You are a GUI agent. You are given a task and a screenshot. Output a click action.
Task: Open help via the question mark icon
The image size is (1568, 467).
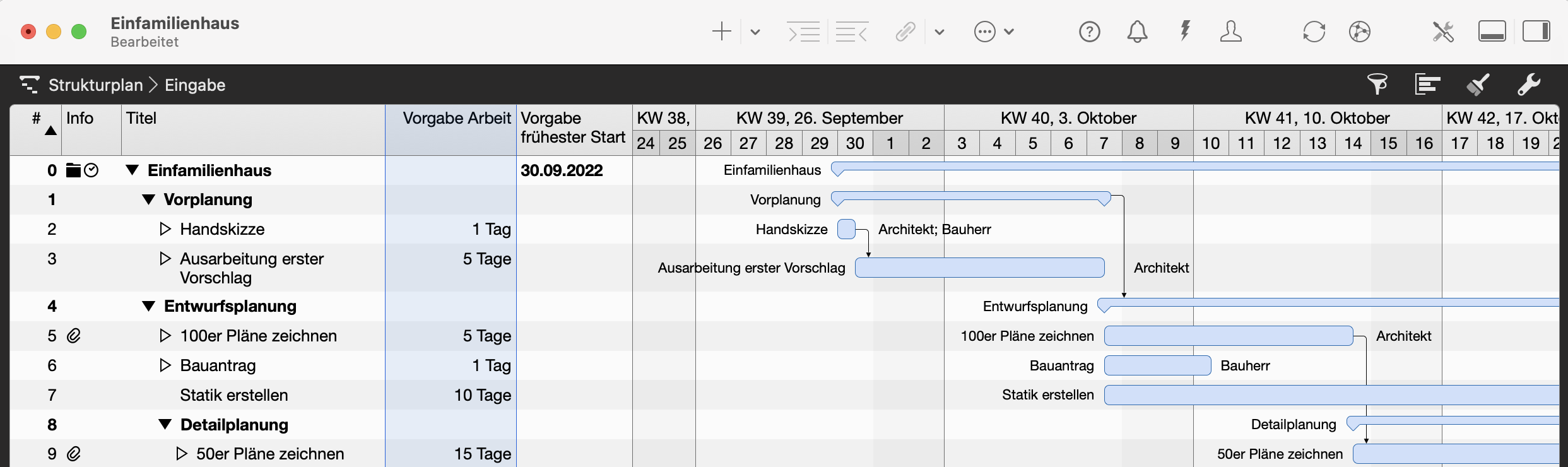[1090, 32]
